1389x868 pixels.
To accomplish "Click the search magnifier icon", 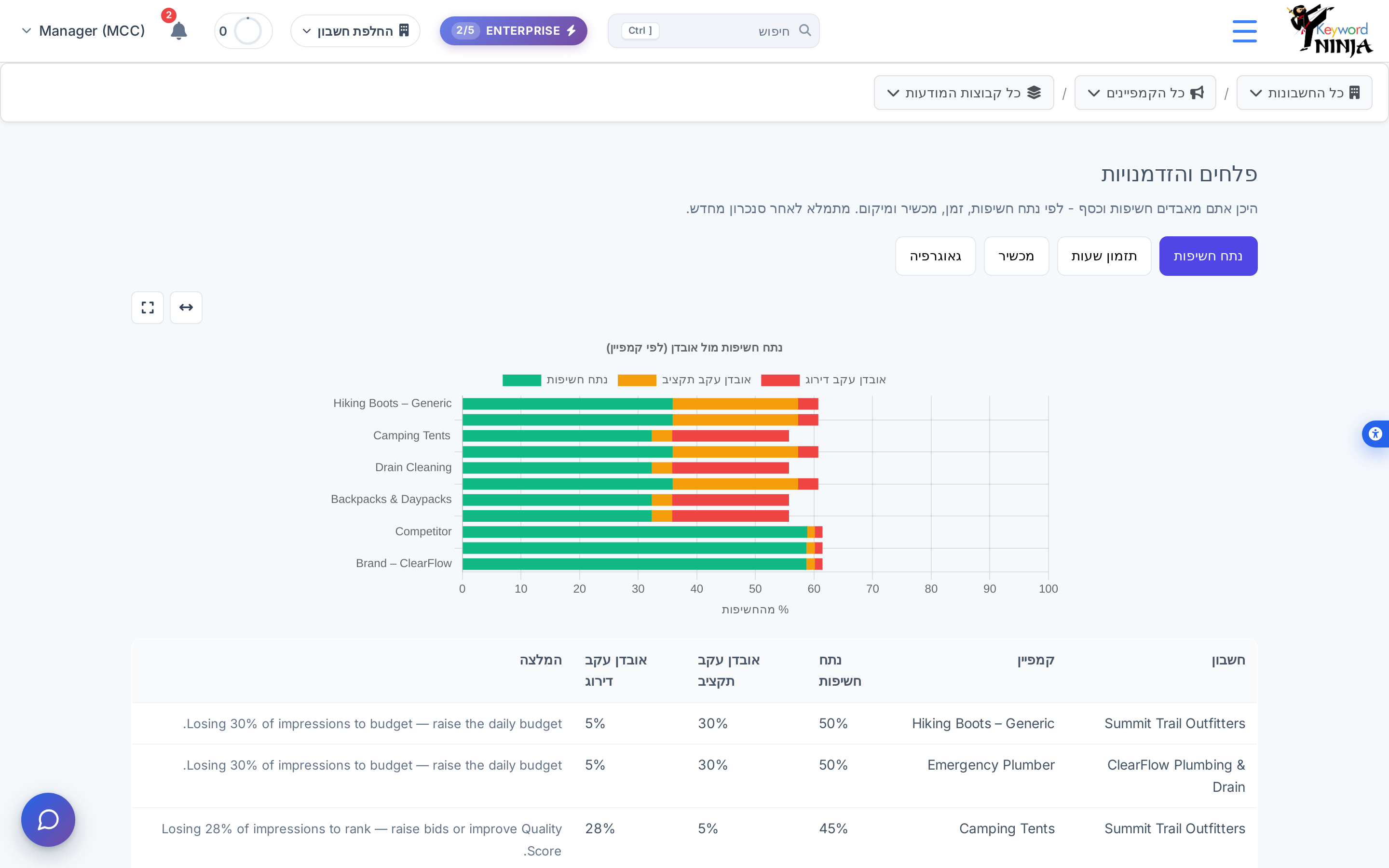I will point(804,30).
